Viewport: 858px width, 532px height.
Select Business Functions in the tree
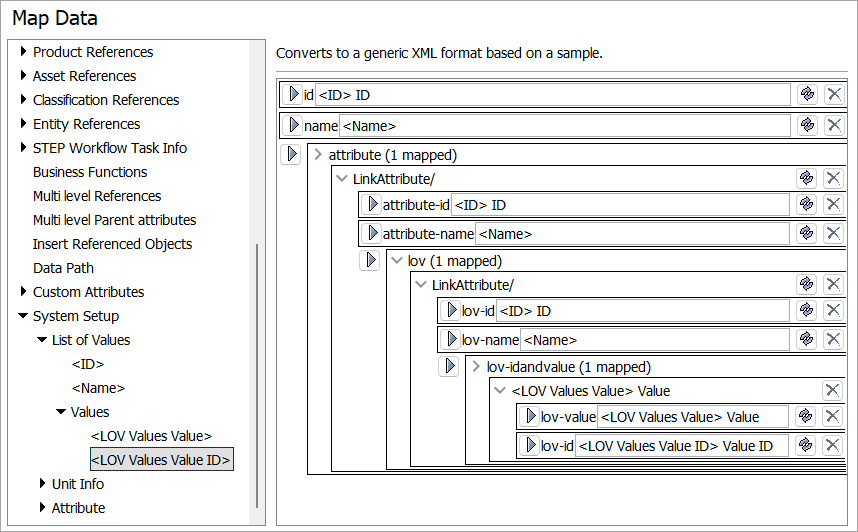(90, 172)
